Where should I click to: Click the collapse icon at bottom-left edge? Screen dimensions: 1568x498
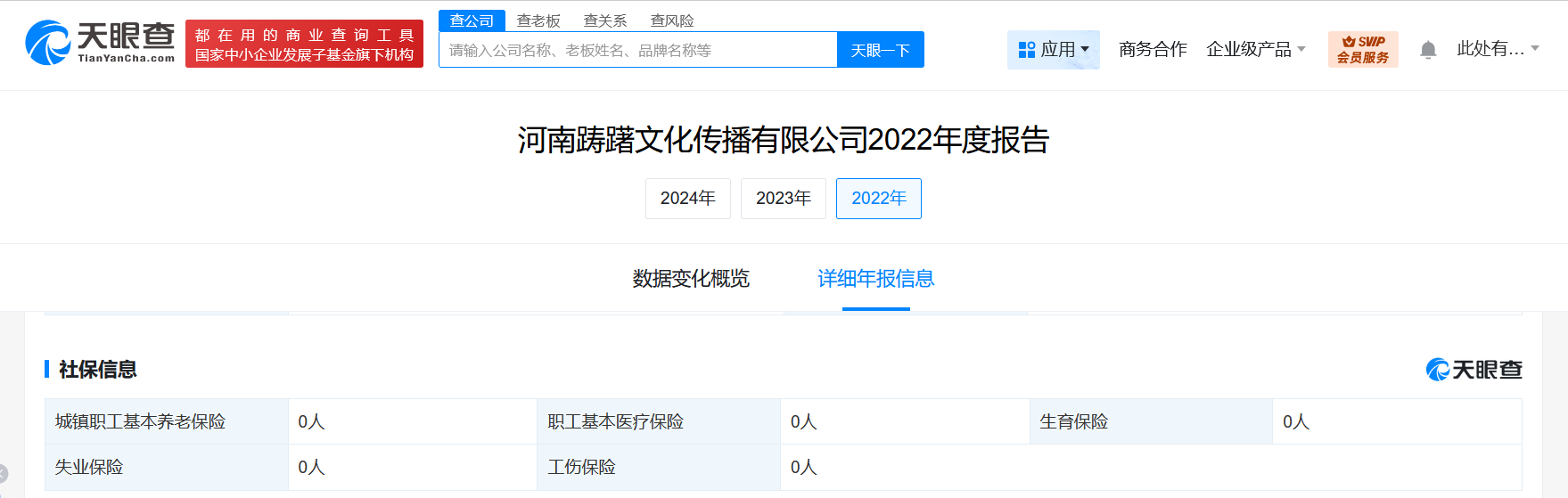[x=4, y=474]
